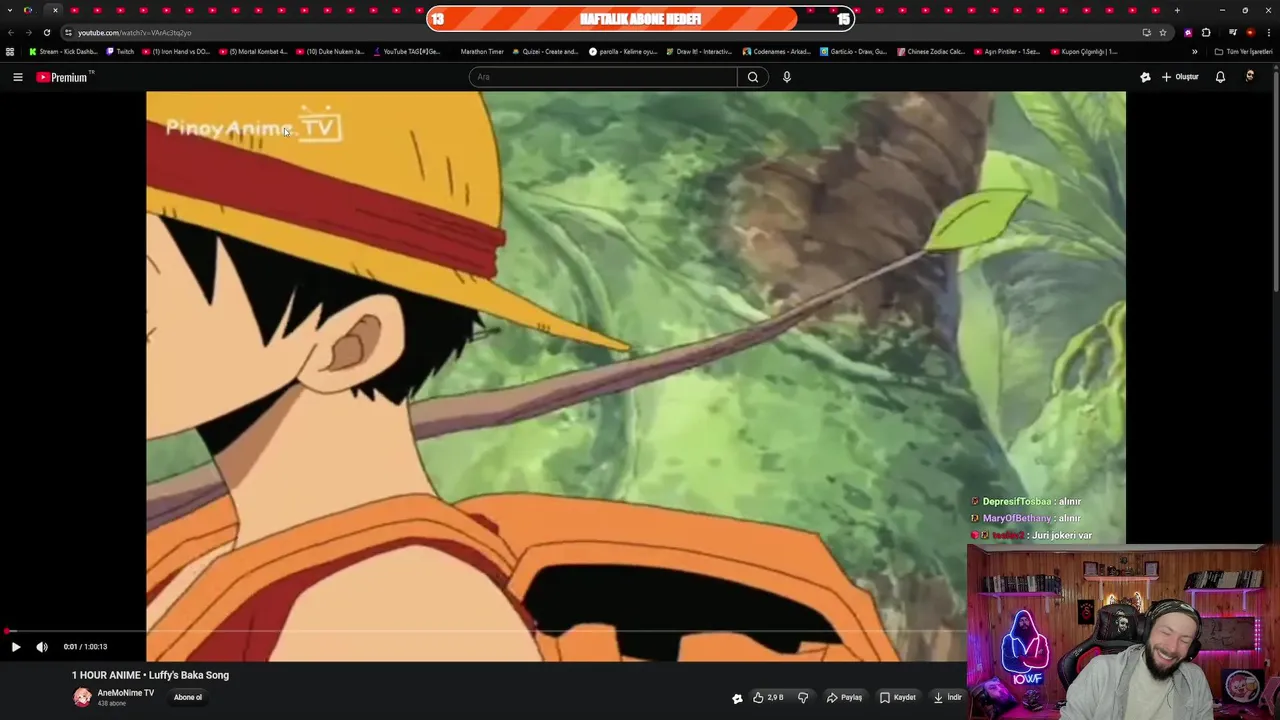The width and height of the screenshot is (1280, 720).
Task: Open the account avatar menu
Action: point(1249,77)
